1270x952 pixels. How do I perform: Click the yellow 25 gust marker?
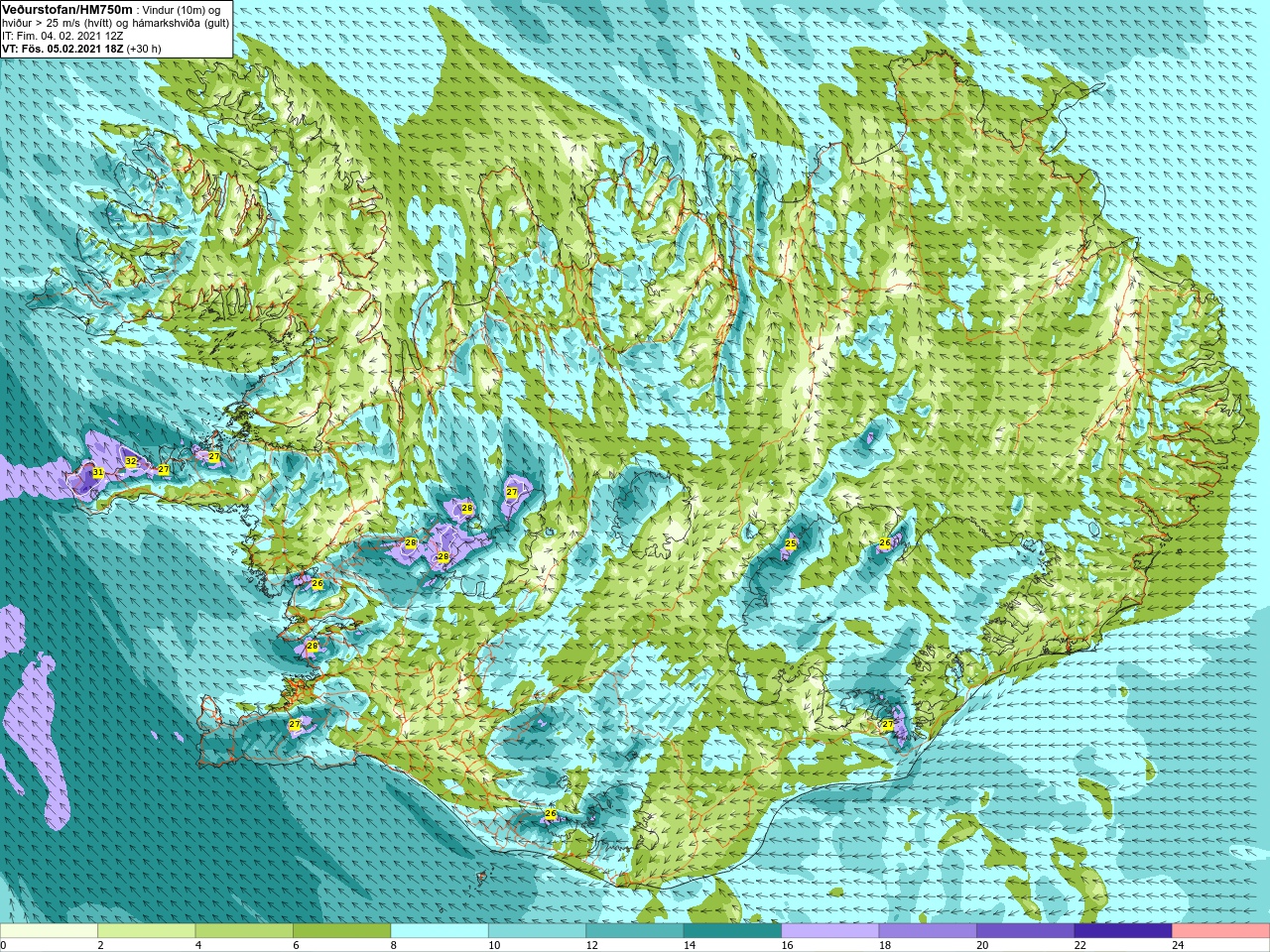(x=791, y=543)
